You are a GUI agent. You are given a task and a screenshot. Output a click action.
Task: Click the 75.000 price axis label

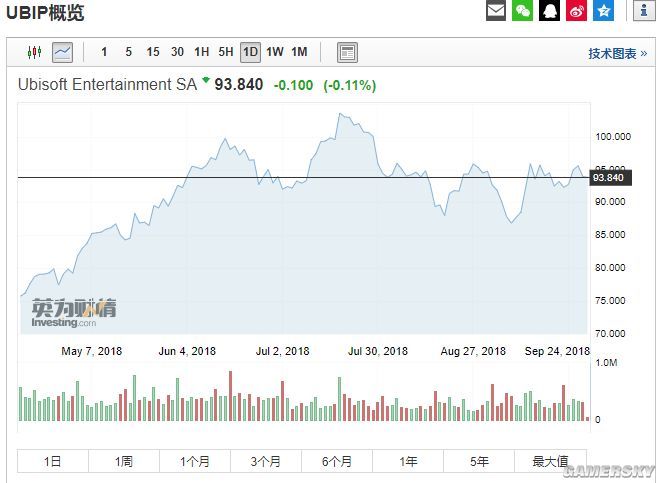(x=610, y=301)
